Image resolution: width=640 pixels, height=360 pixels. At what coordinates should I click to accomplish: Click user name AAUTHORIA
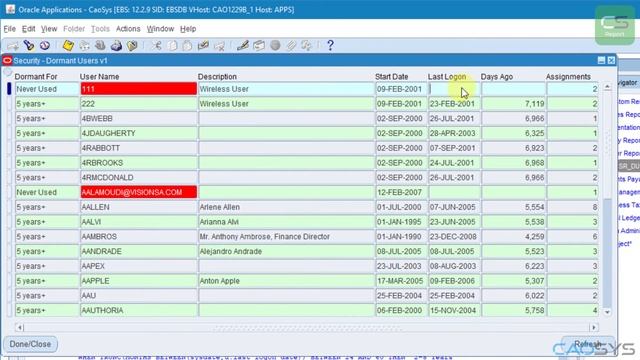(138, 310)
